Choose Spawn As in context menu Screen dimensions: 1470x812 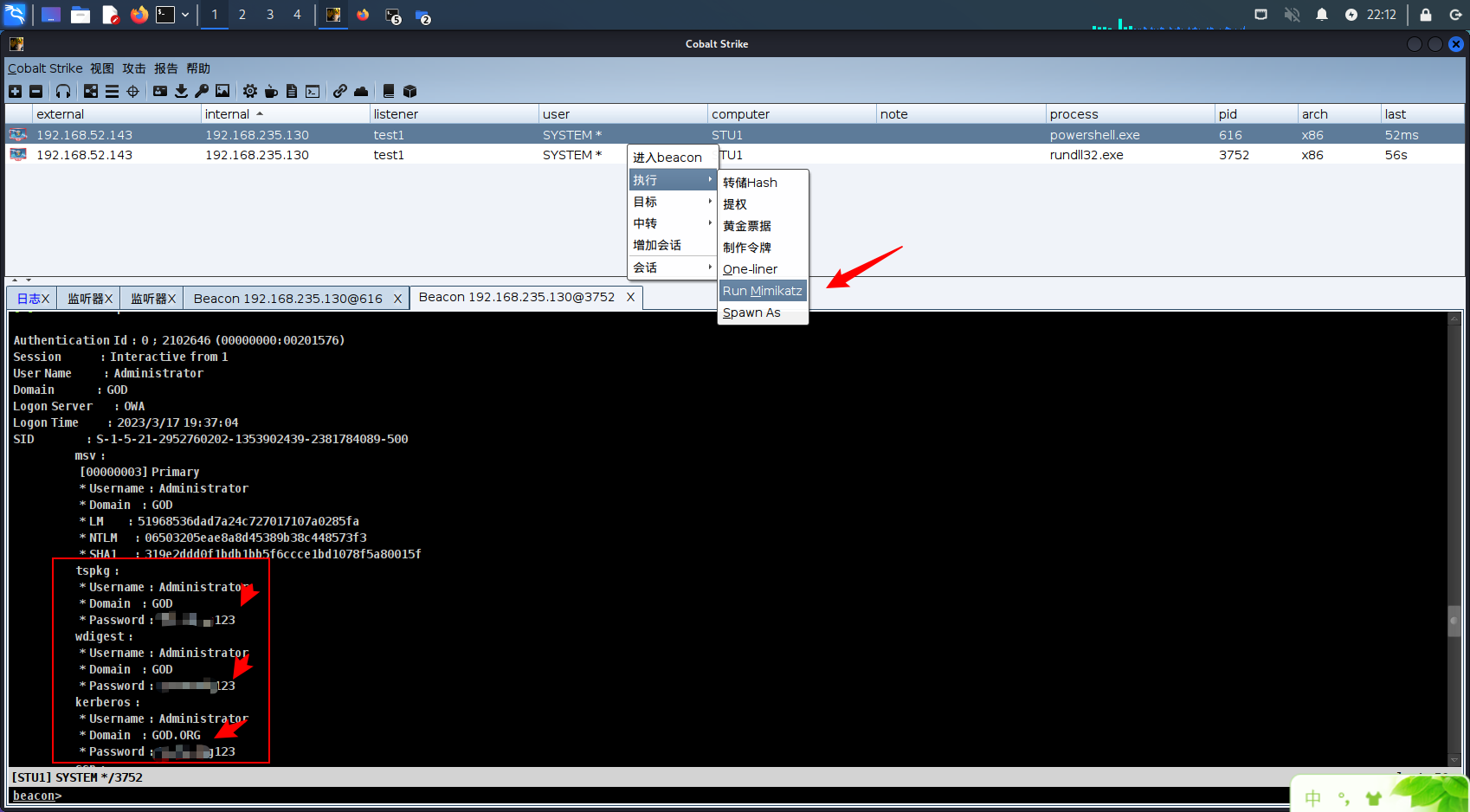[751, 313]
